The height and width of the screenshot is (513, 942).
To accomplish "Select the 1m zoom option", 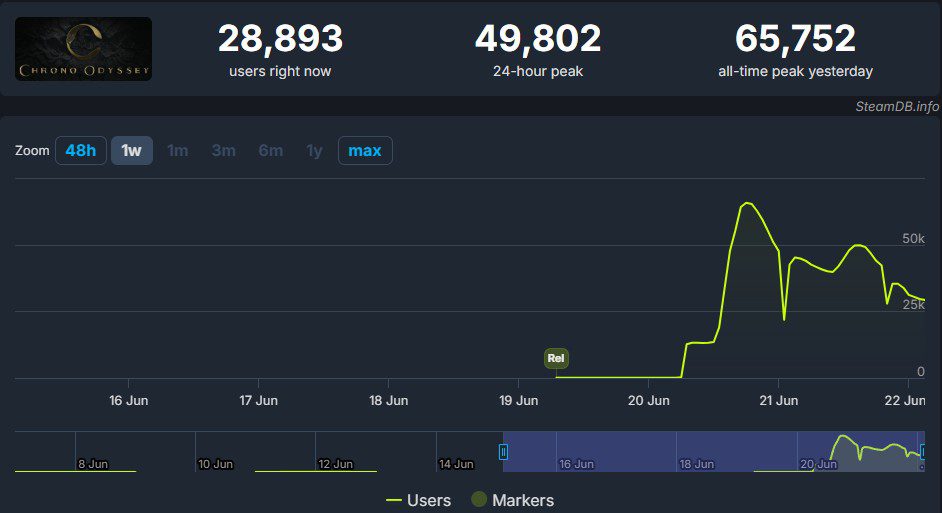I will (x=177, y=151).
